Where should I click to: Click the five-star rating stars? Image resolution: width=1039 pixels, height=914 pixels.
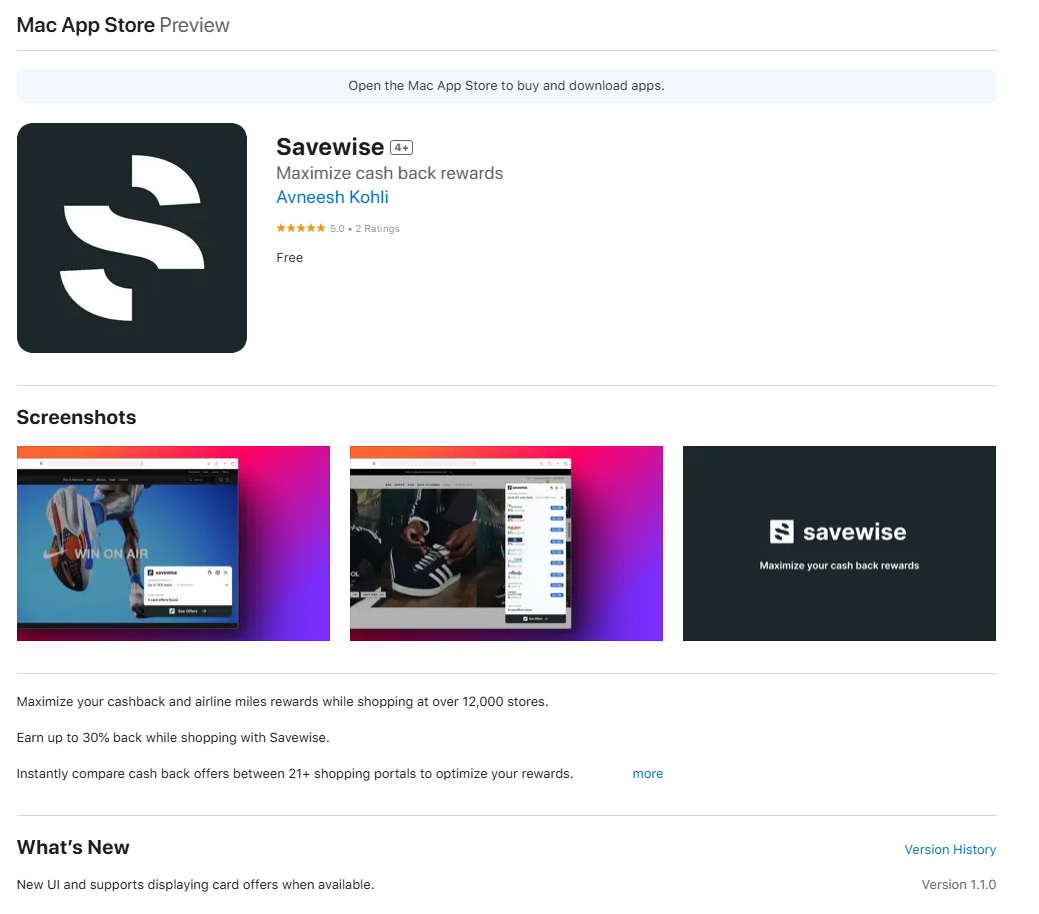click(301, 229)
